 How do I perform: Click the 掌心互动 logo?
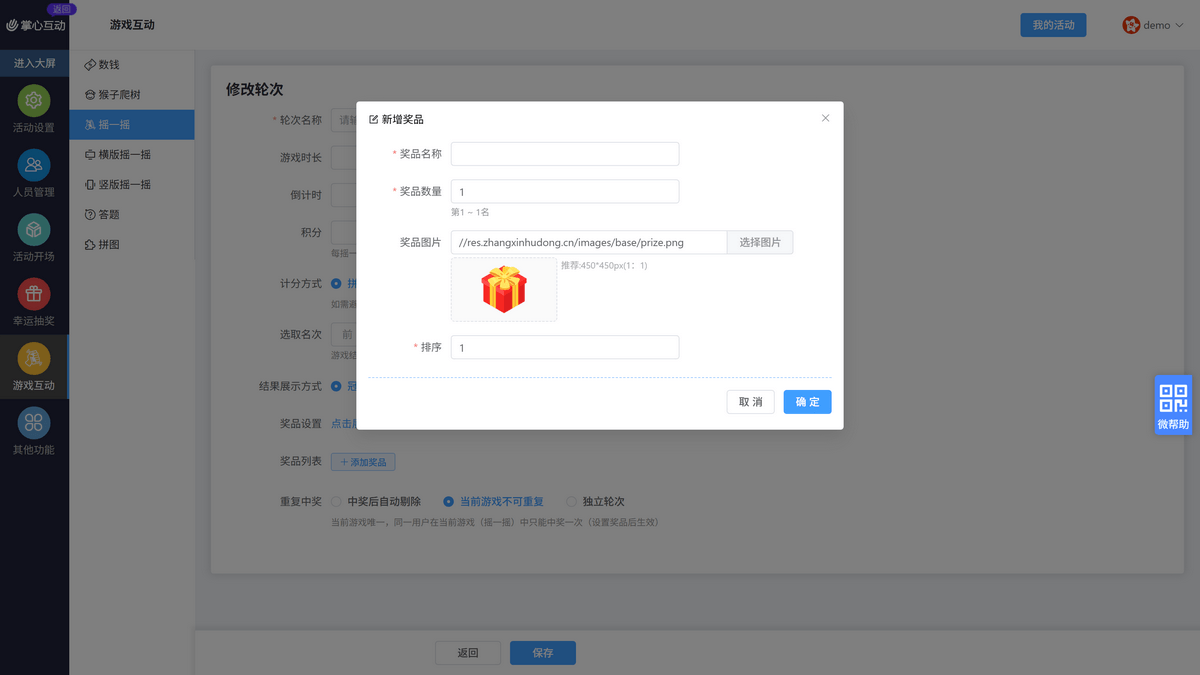pyautogui.click(x=36, y=25)
